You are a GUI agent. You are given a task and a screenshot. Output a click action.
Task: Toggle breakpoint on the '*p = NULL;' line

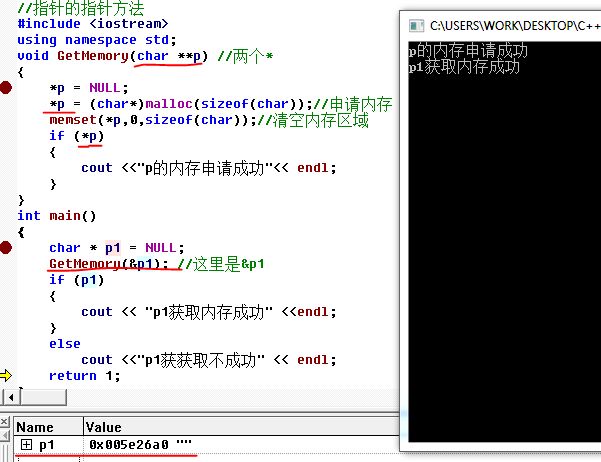pyautogui.click(x=6, y=88)
